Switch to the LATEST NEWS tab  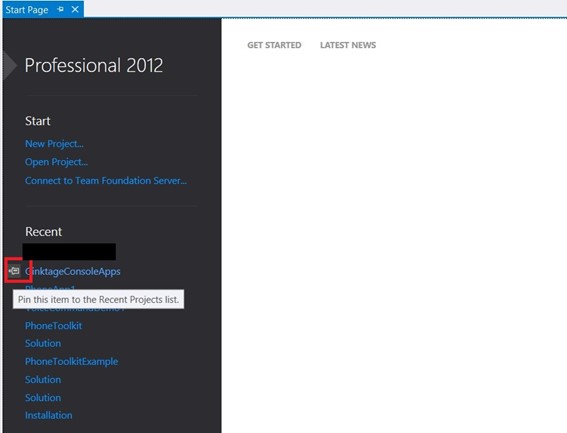pos(348,45)
